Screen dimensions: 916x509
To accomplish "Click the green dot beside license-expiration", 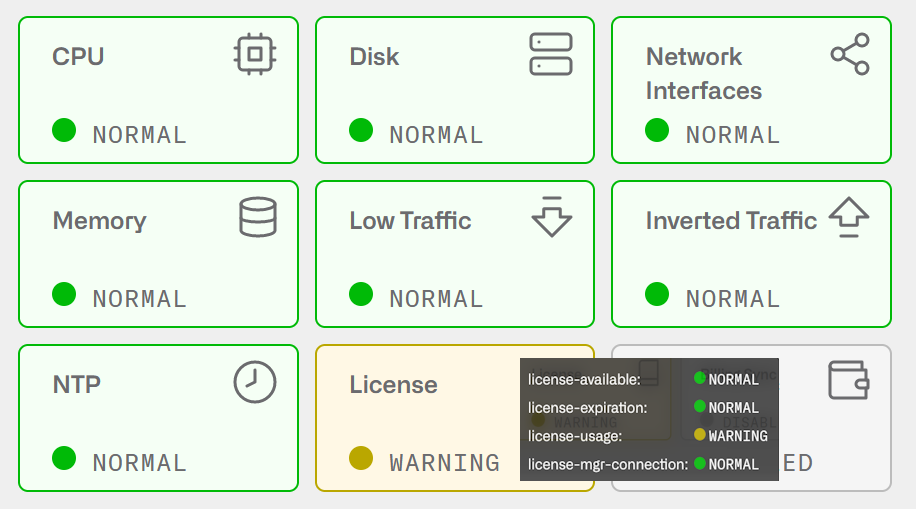I will point(700,406).
